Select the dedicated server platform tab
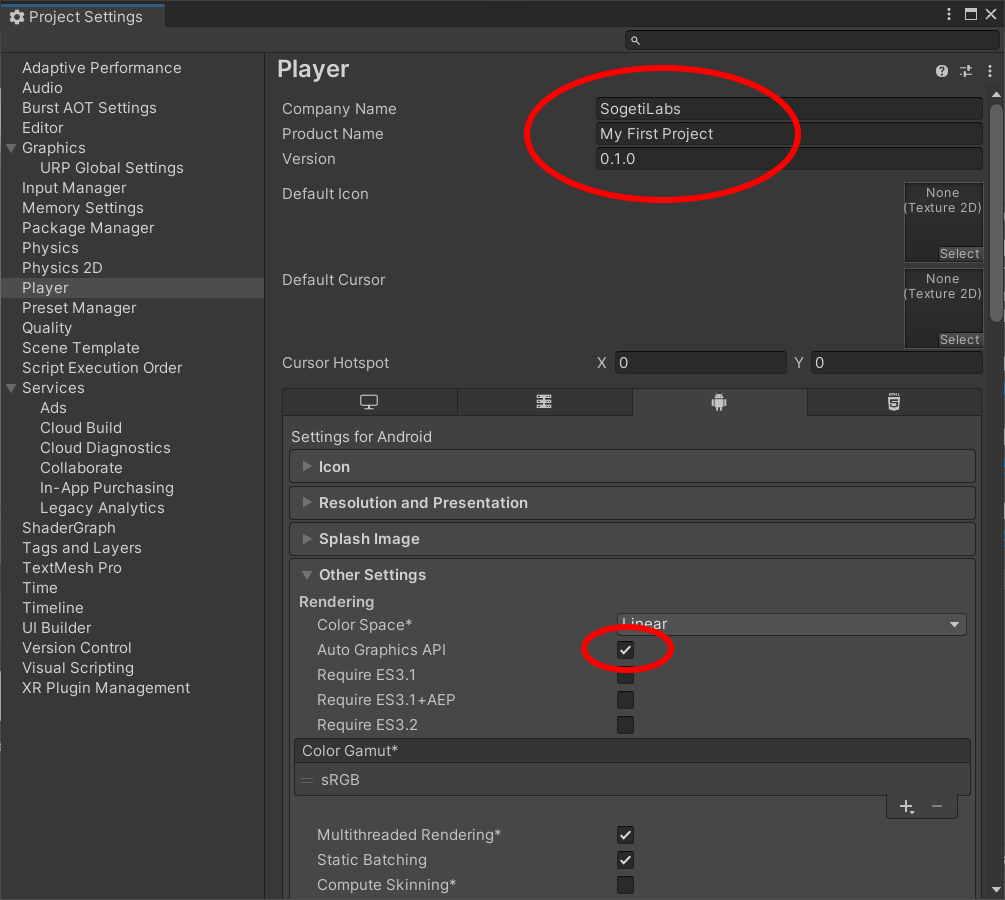This screenshot has width=1005, height=900. tap(544, 402)
